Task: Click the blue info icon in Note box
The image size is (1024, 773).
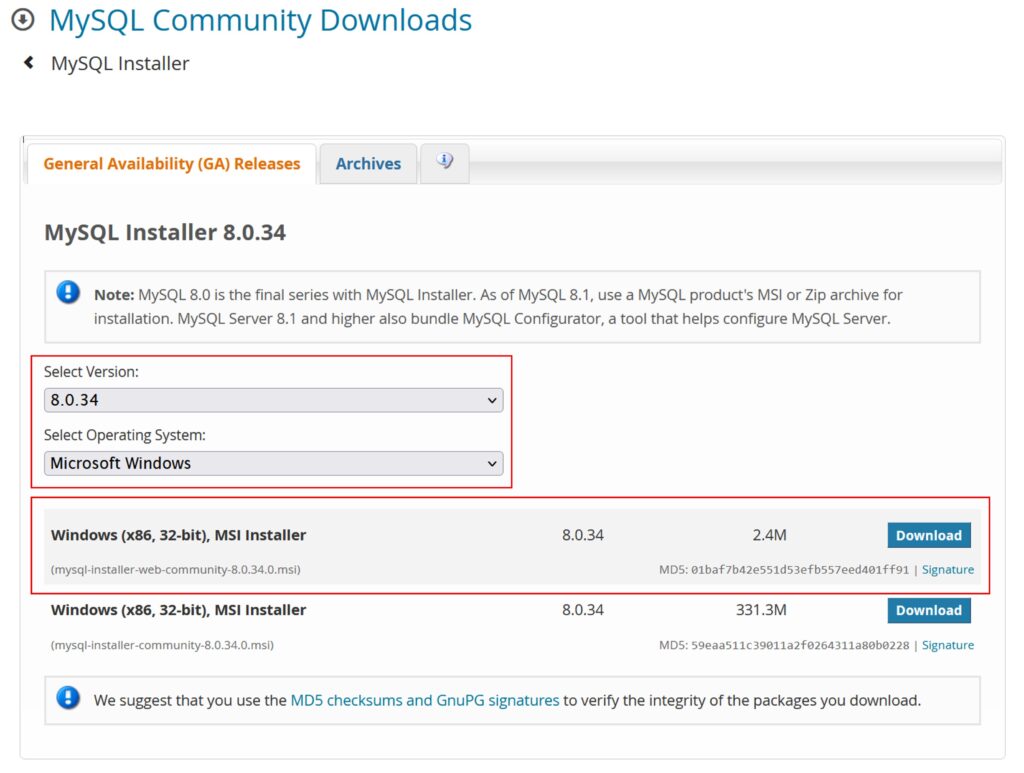Action: 68,293
